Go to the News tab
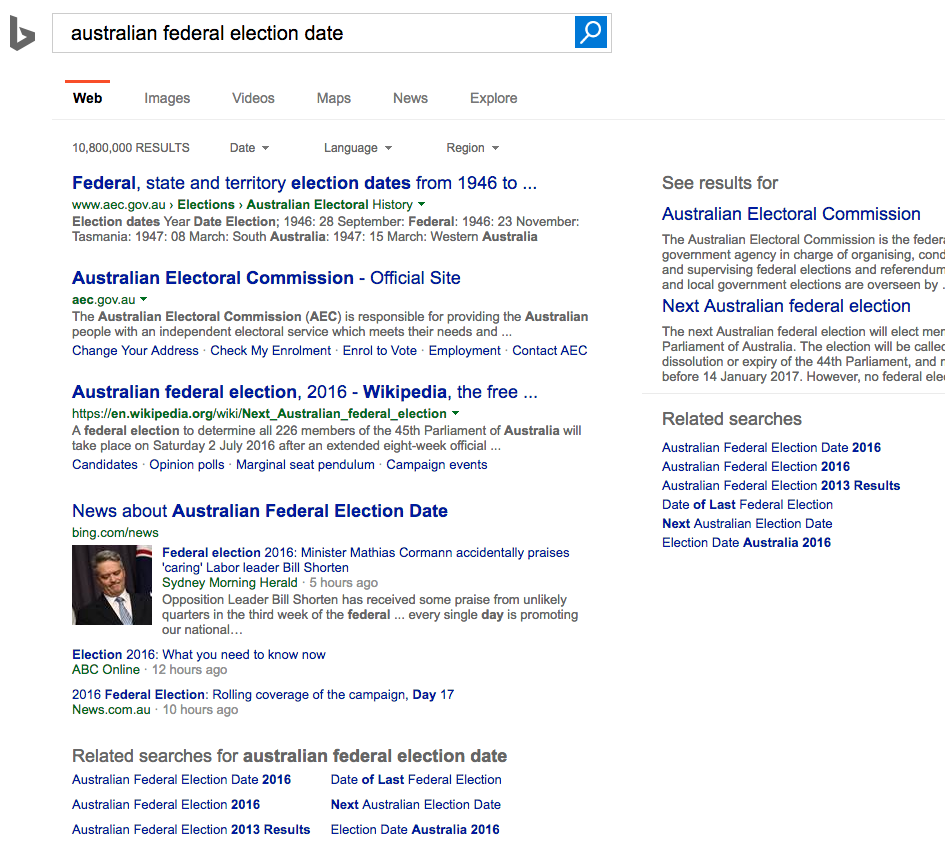Image resolution: width=945 pixels, height=851 pixels. click(x=410, y=98)
